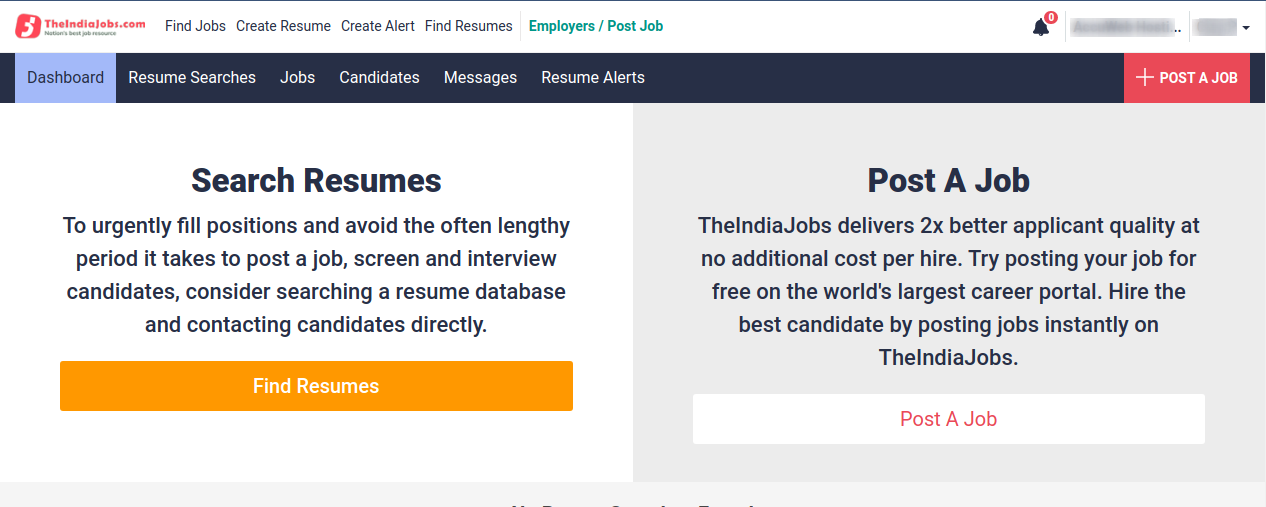Go to the Candidates tab
The height and width of the screenshot is (507, 1266).
[379, 78]
